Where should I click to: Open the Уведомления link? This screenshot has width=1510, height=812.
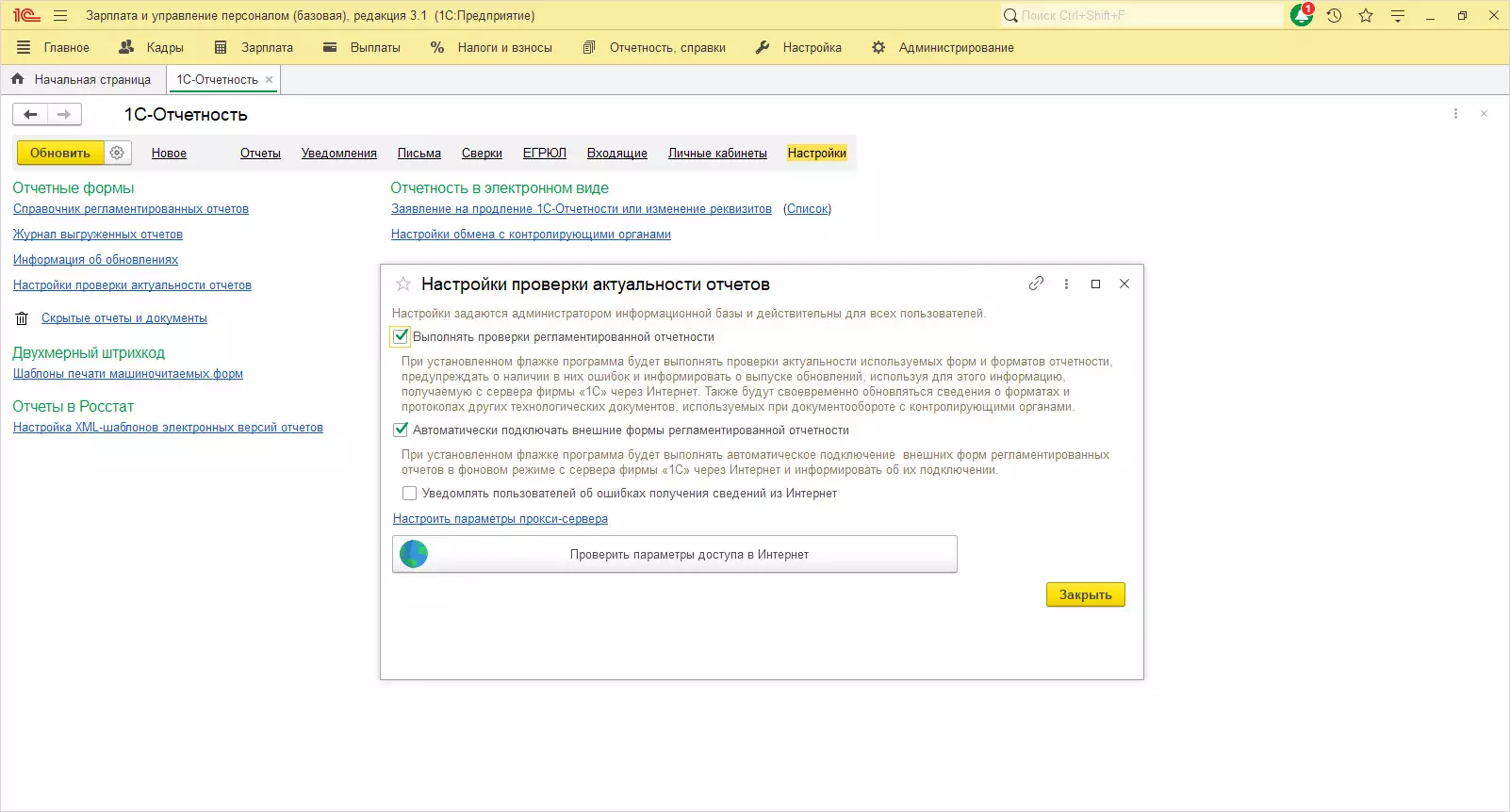(339, 154)
